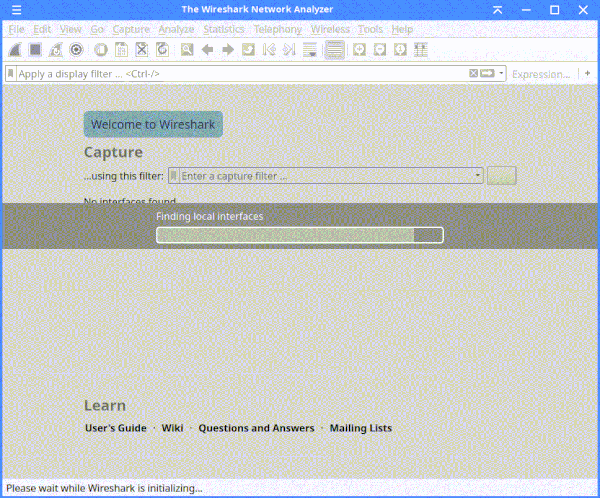Expand capture filter dropdown arrow
This screenshot has height=498, width=600.
[x=478, y=175]
